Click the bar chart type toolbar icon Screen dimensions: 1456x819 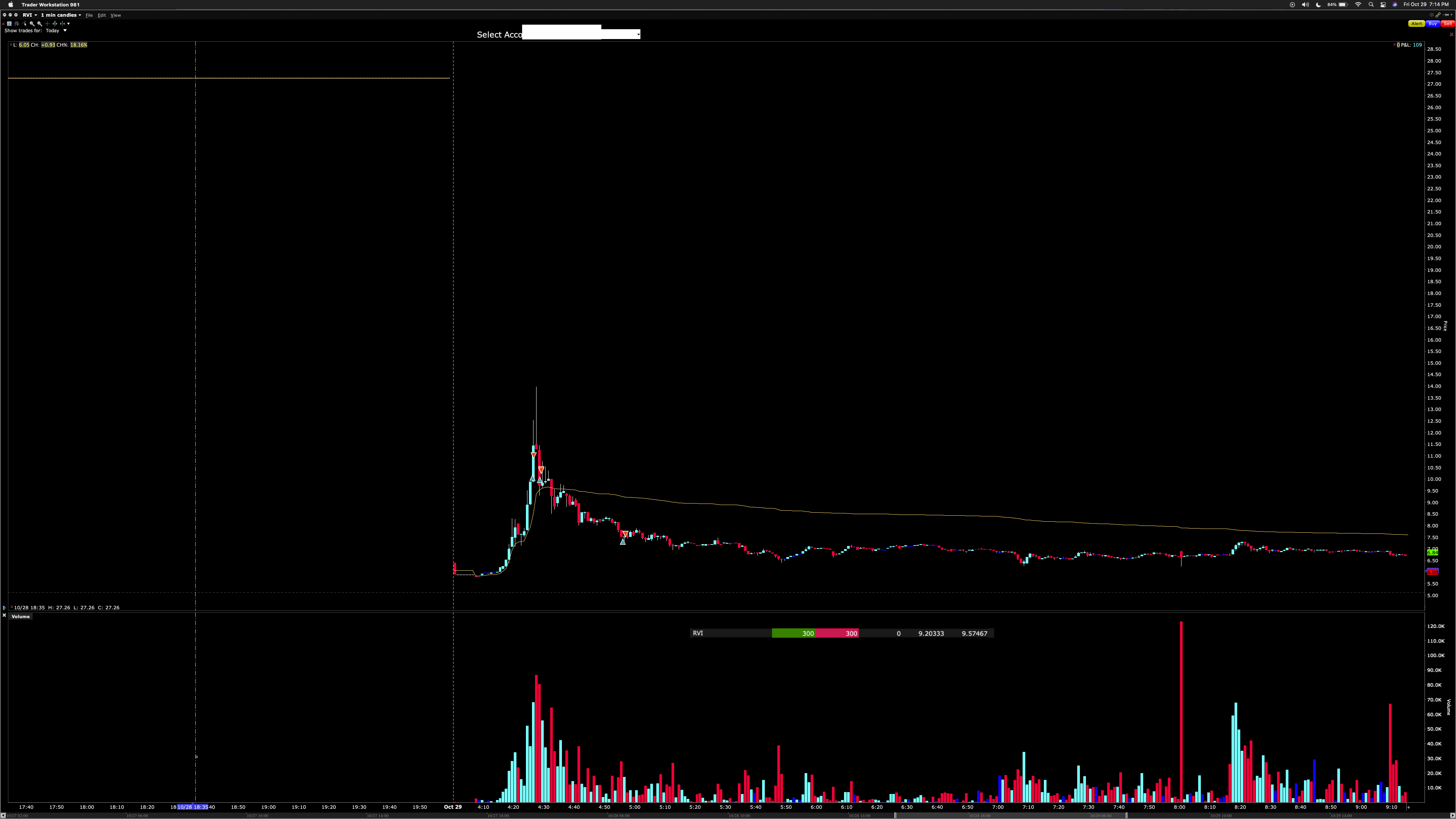click(17, 24)
